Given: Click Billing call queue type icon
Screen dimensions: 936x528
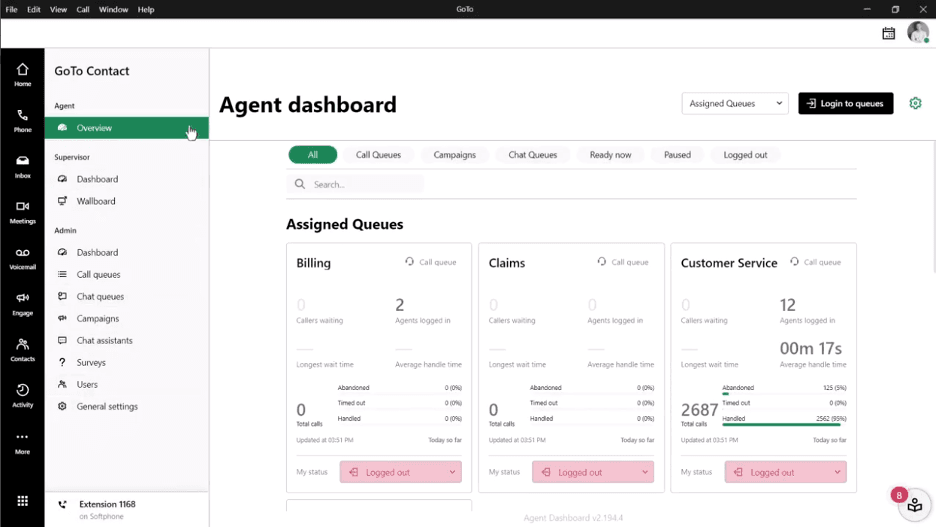Looking at the screenshot, I should coord(409,261).
